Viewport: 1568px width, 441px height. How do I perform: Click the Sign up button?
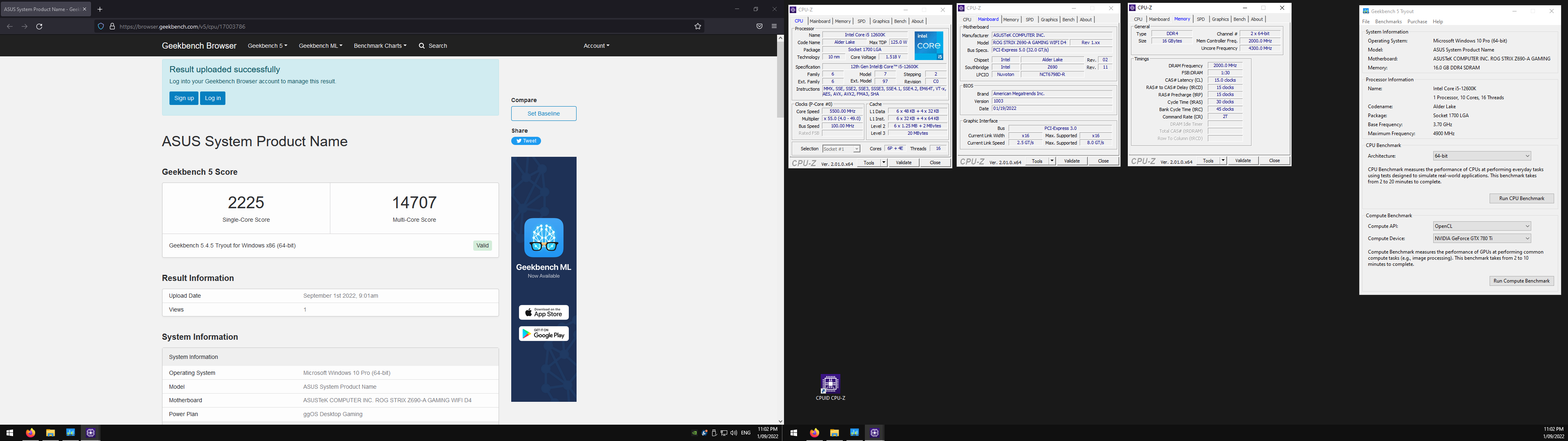pos(184,98)
